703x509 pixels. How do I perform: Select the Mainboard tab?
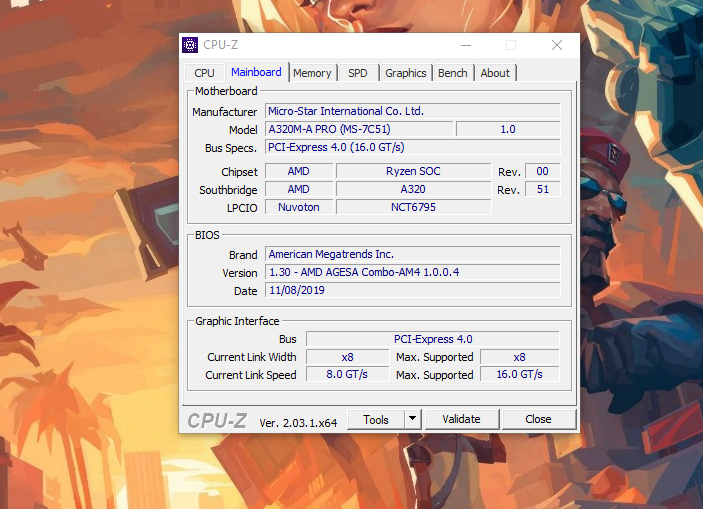coord(256,72)
